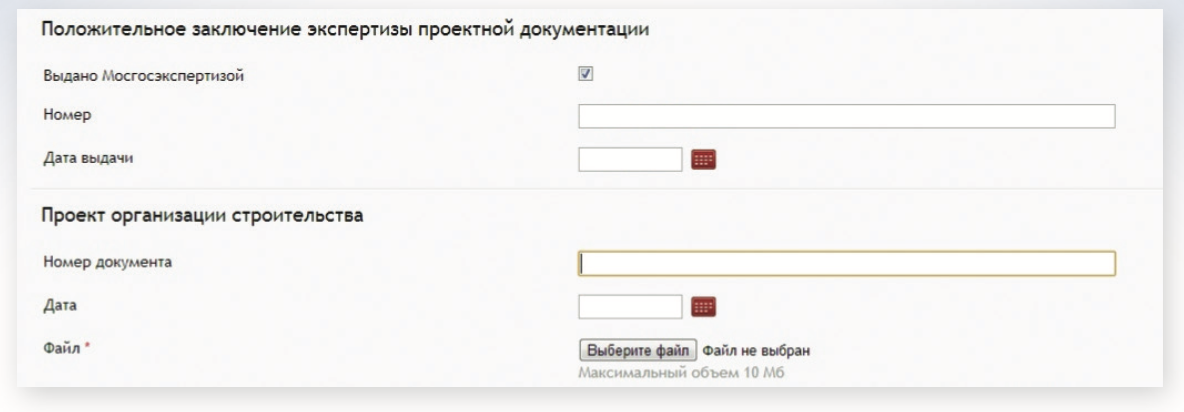Focus the Дата выдачи date input

631,159
